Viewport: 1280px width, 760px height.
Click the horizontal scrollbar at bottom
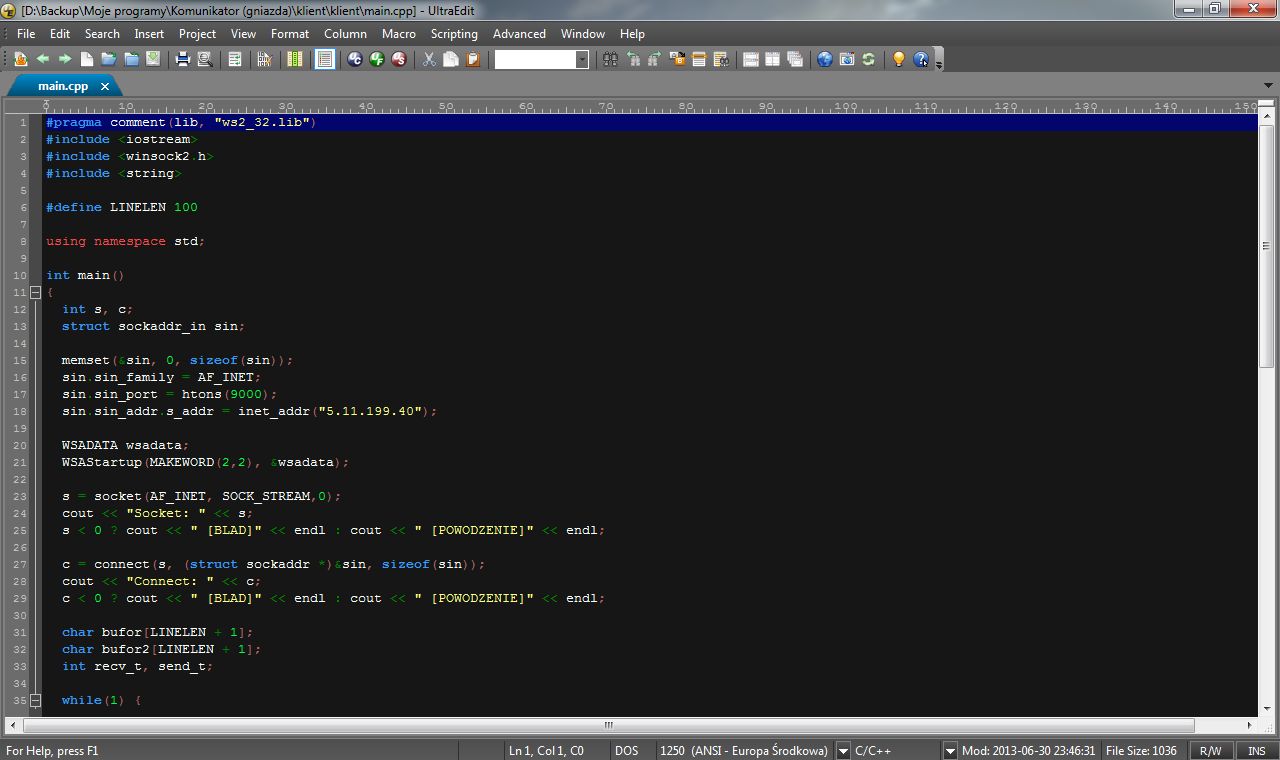pos(607,724)
